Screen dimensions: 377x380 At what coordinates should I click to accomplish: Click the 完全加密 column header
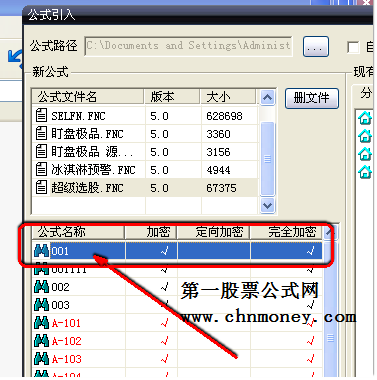286,232
